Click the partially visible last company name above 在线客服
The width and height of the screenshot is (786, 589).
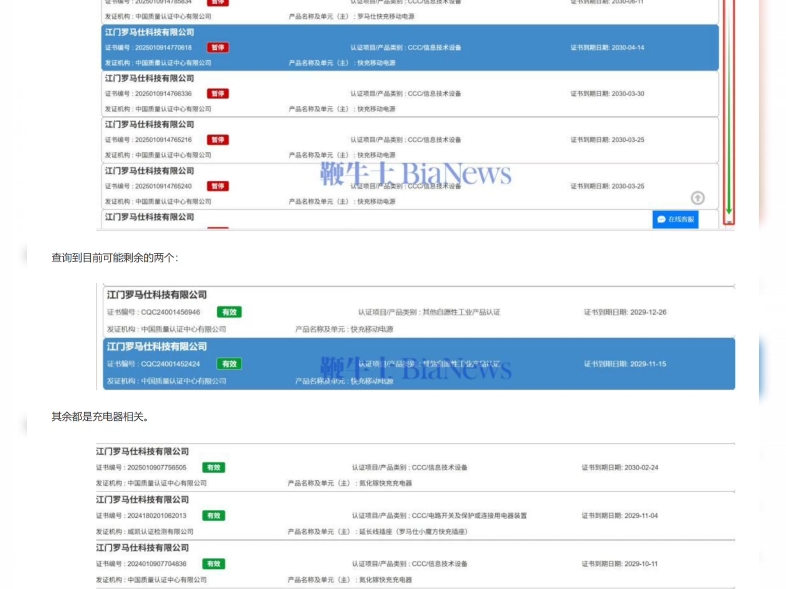[149, 217]
